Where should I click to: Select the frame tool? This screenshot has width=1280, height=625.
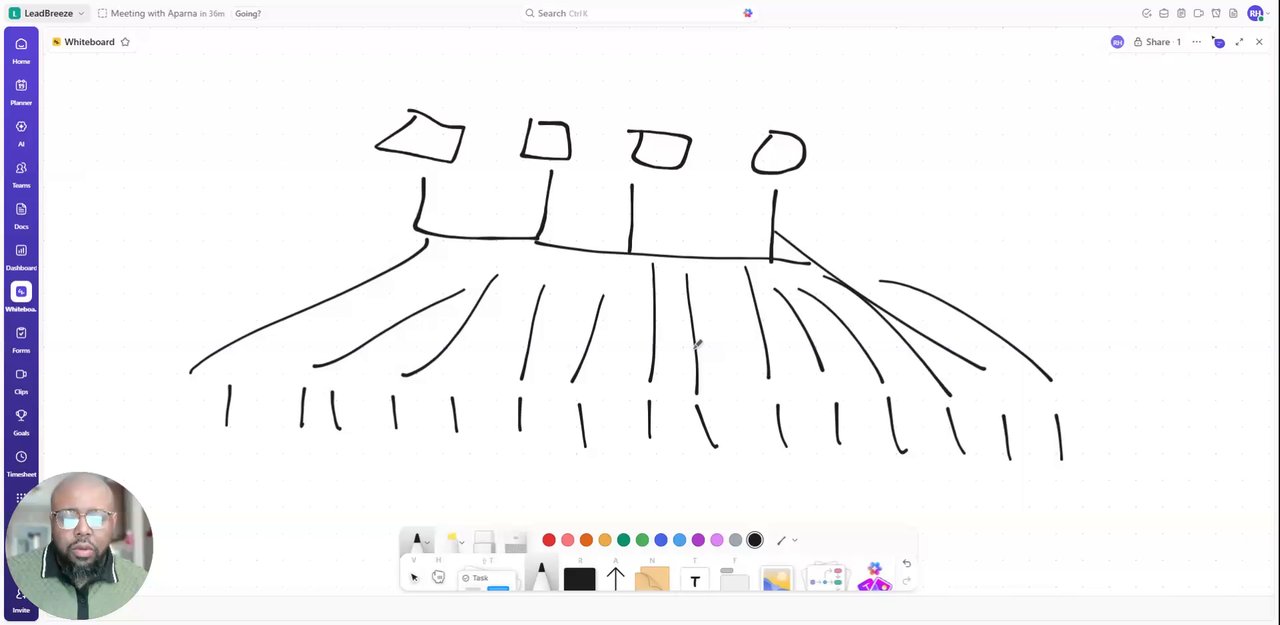point(734,578)
